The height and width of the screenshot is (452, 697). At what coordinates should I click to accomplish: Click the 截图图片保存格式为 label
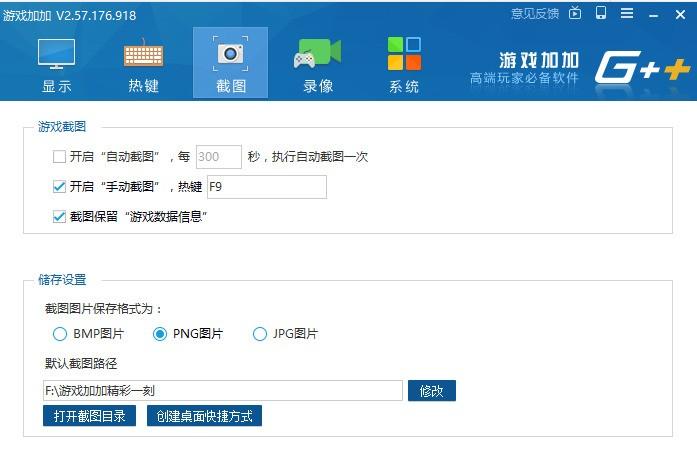point(103,308)
